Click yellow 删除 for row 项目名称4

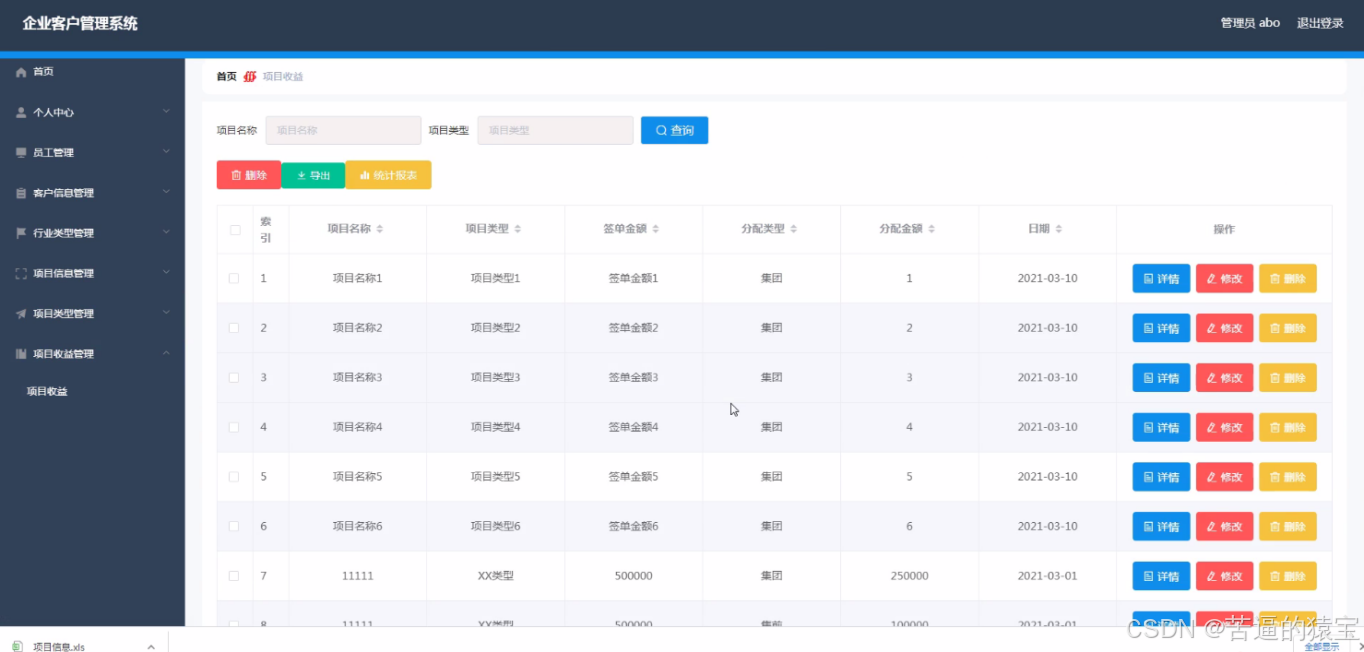coord(1288,427)
